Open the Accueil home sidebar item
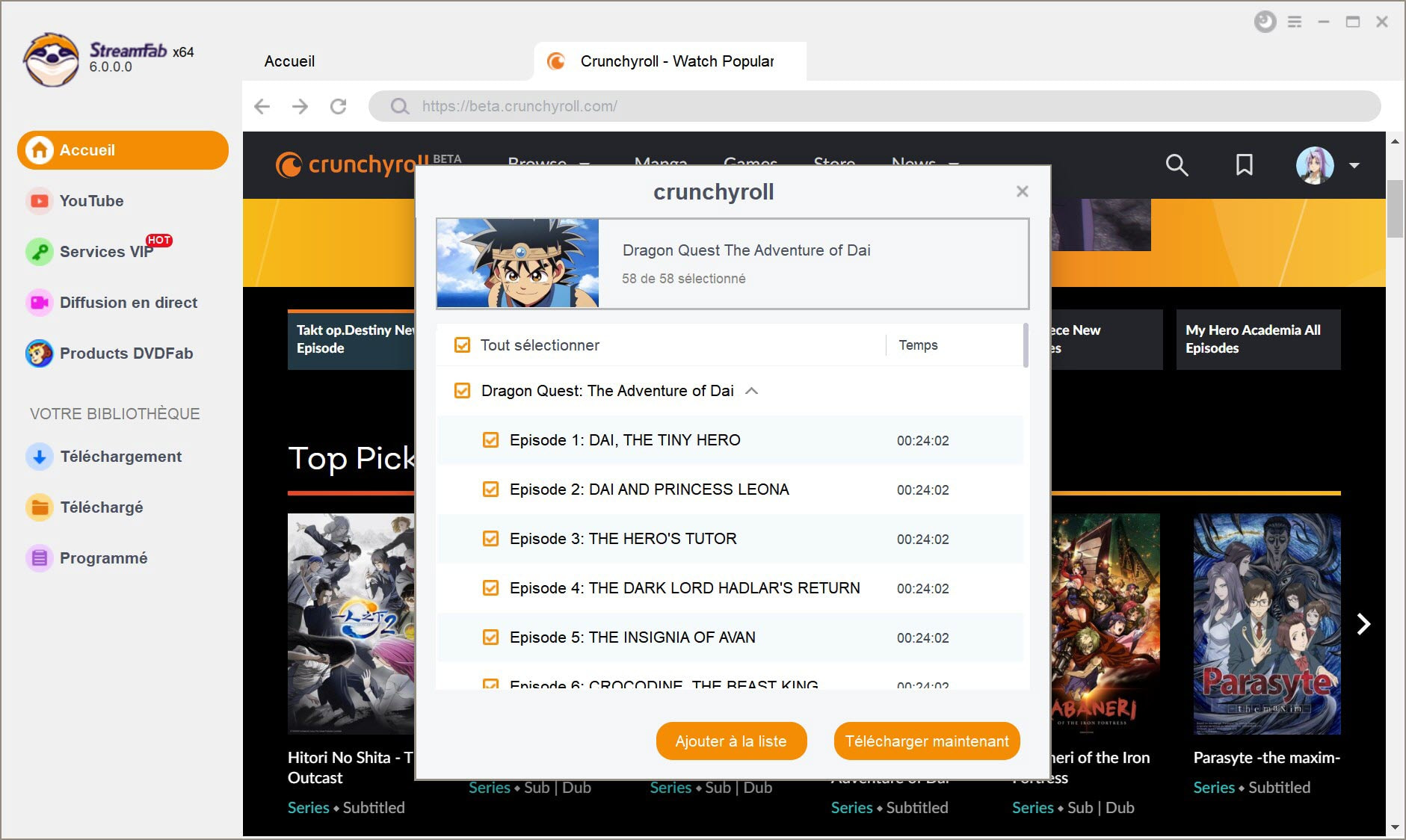This screenshot has height=840, width=1406. 123,150
